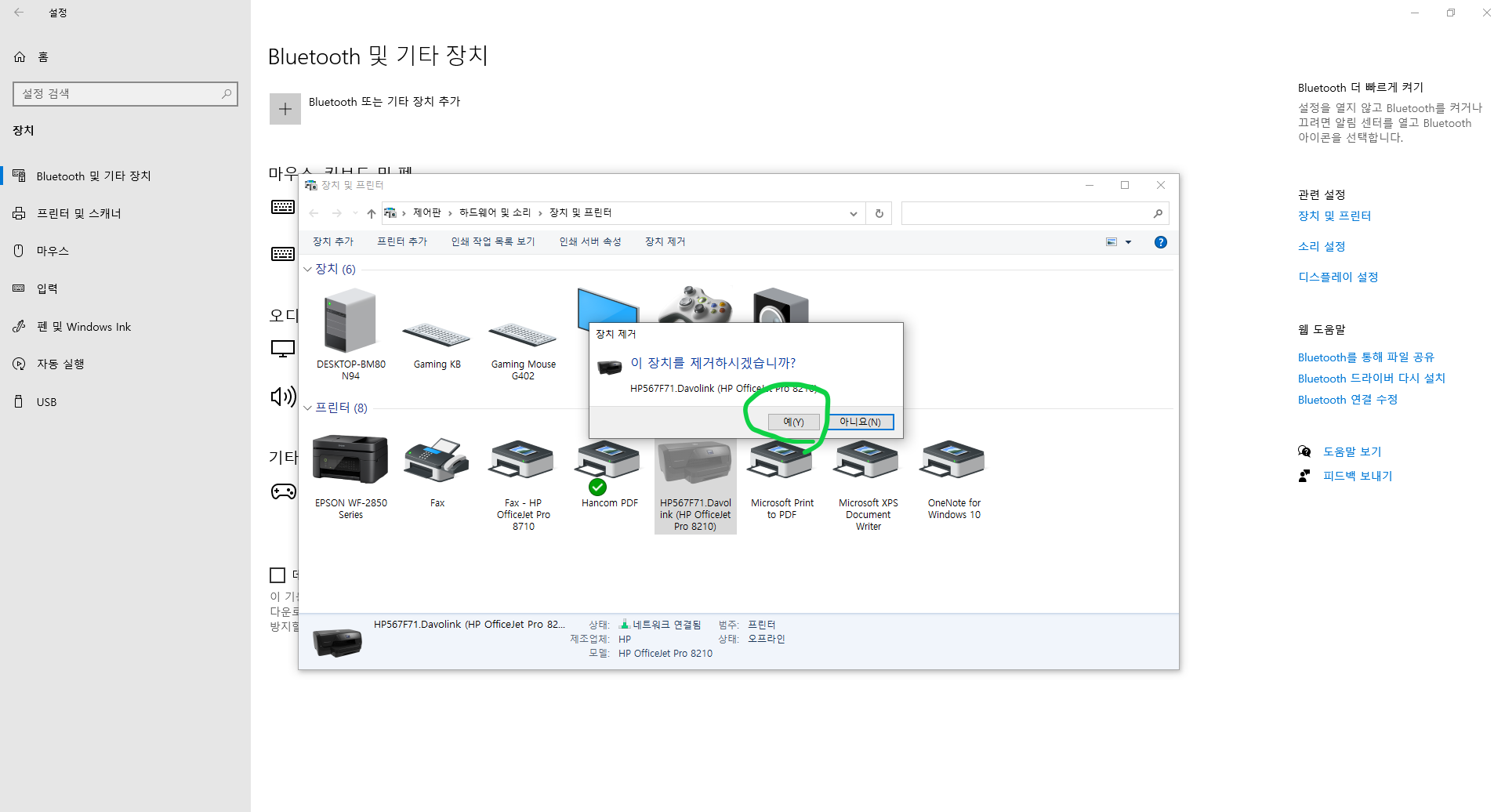Select the Gaming Mouse G402 device

[523, 350]
